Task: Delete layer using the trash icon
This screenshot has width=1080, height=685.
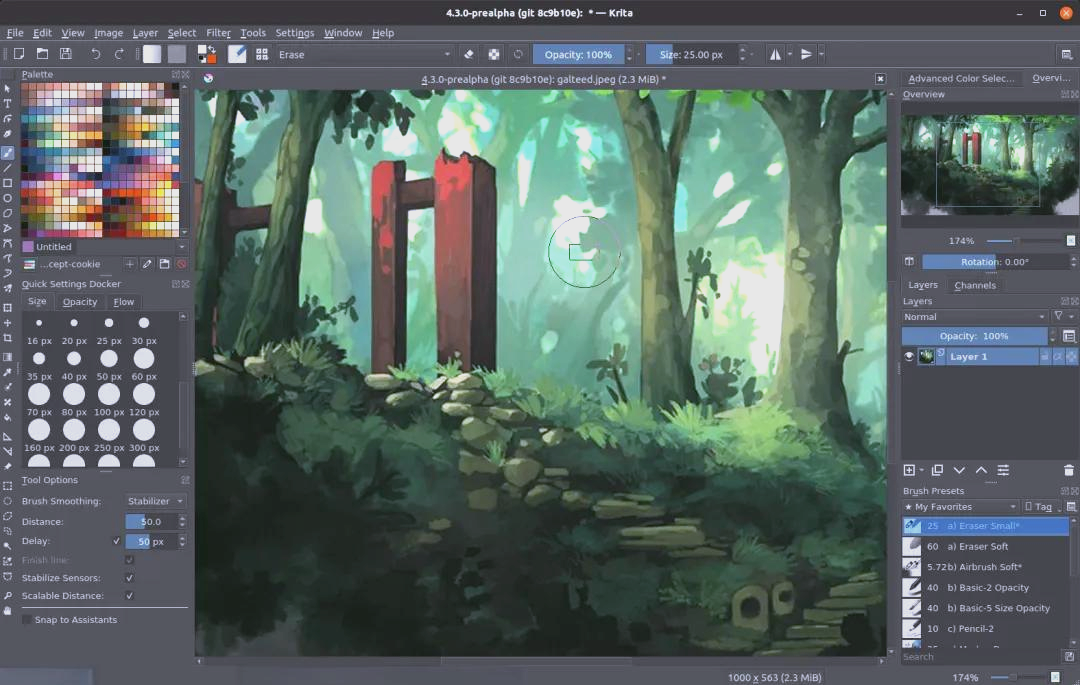Action: [1068, 470]
